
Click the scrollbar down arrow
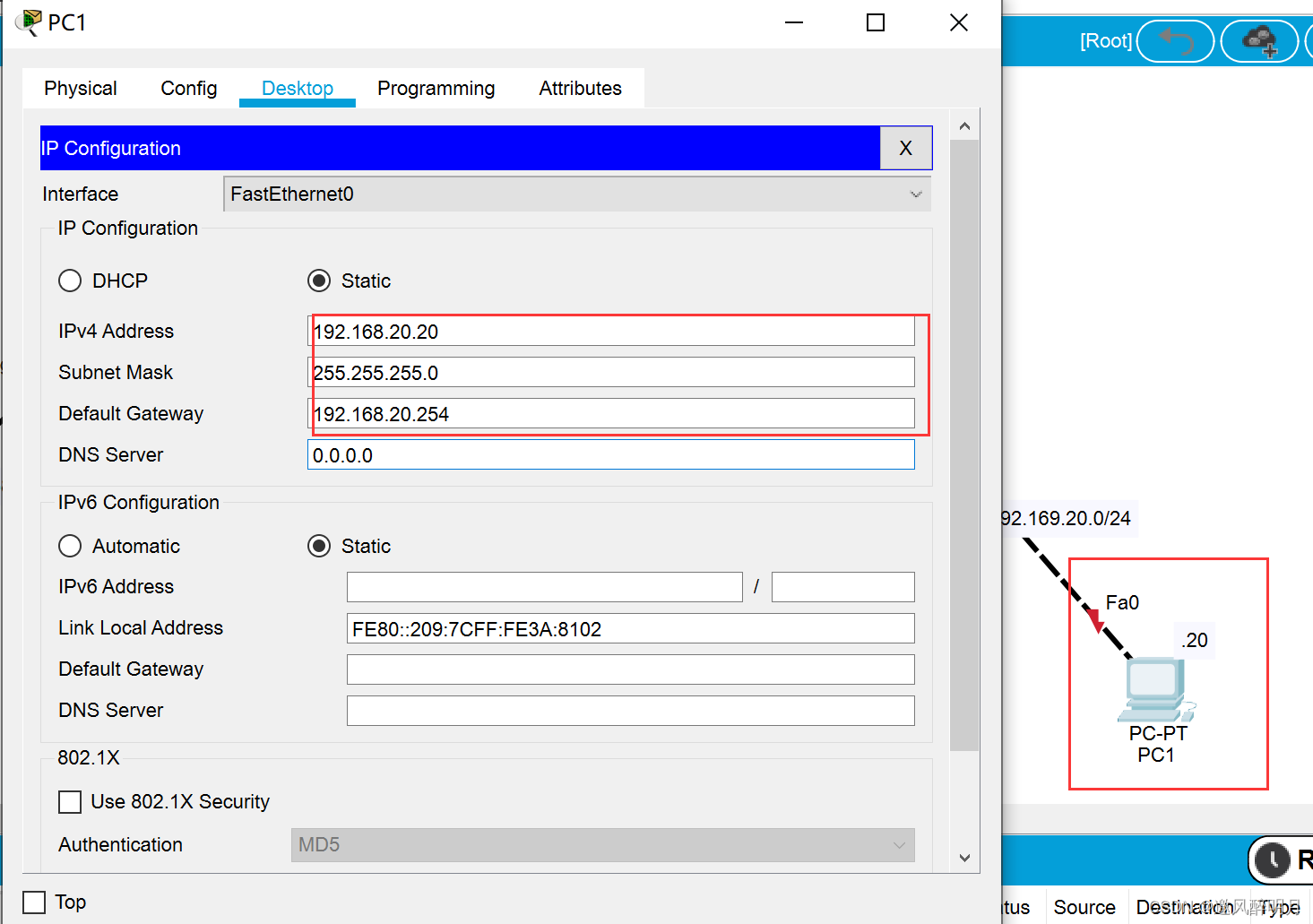point(964,858)
